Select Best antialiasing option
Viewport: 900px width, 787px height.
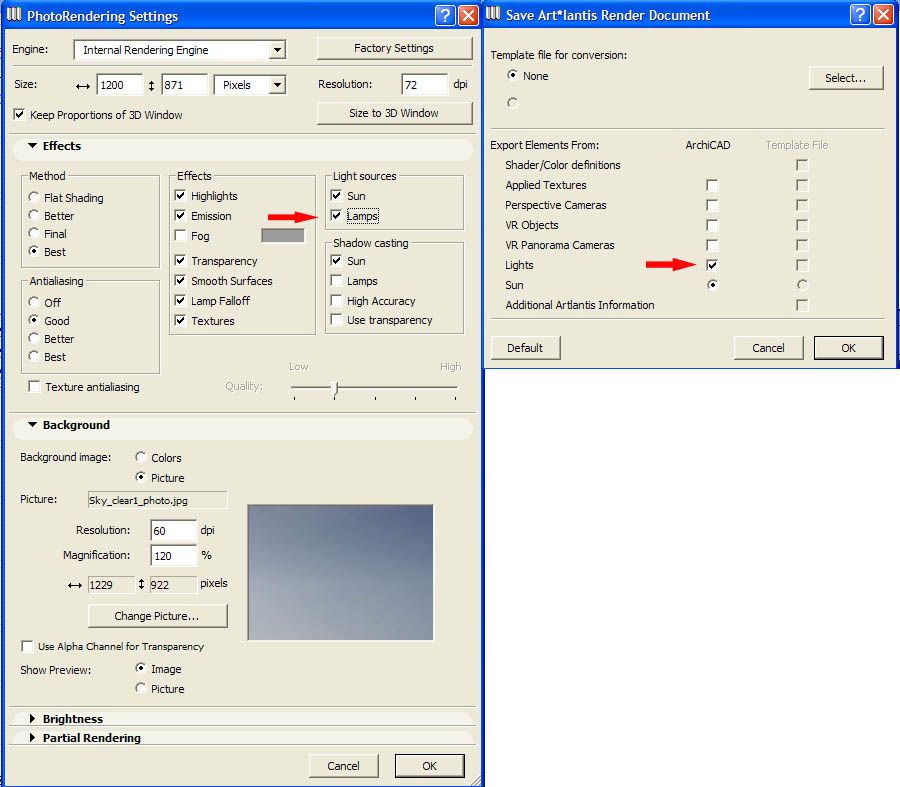click(33, 356)
